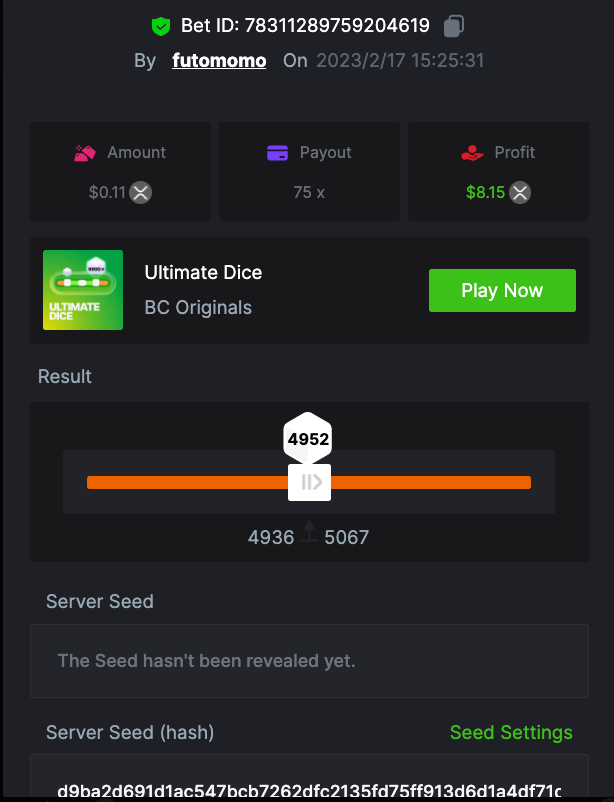Click the range arrow between 4936 and 5067
This screenshot has width=614, height=802.
(309, 534)
